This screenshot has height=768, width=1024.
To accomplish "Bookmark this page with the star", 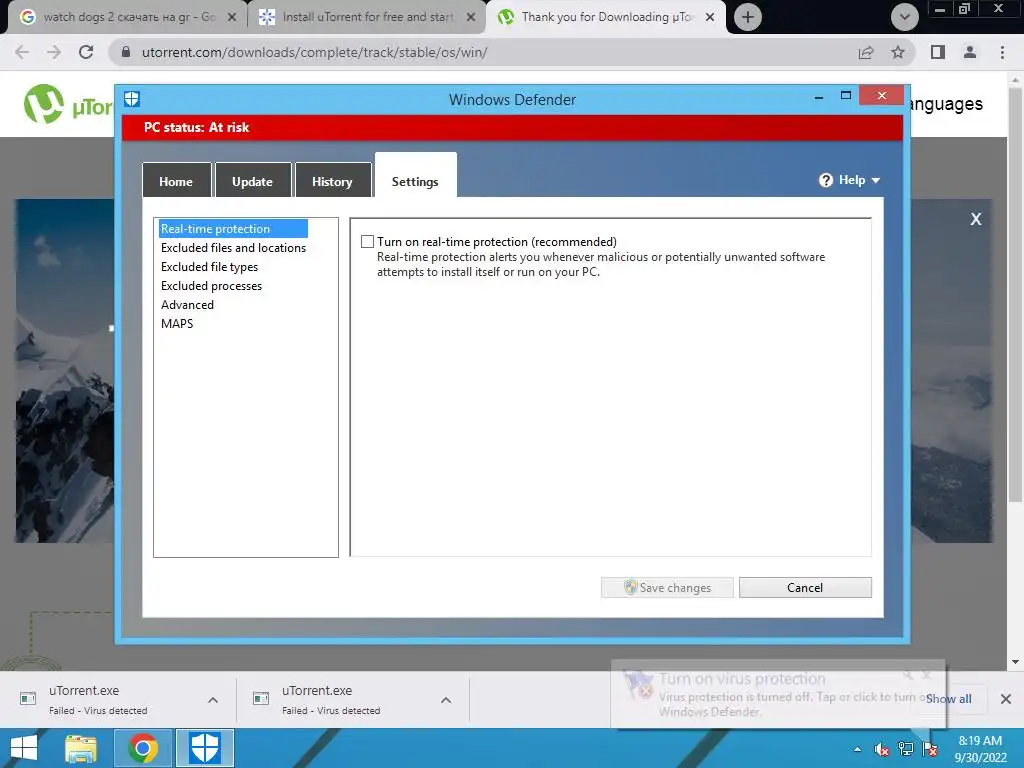I will pyautogui.click(x=898, y=52).
